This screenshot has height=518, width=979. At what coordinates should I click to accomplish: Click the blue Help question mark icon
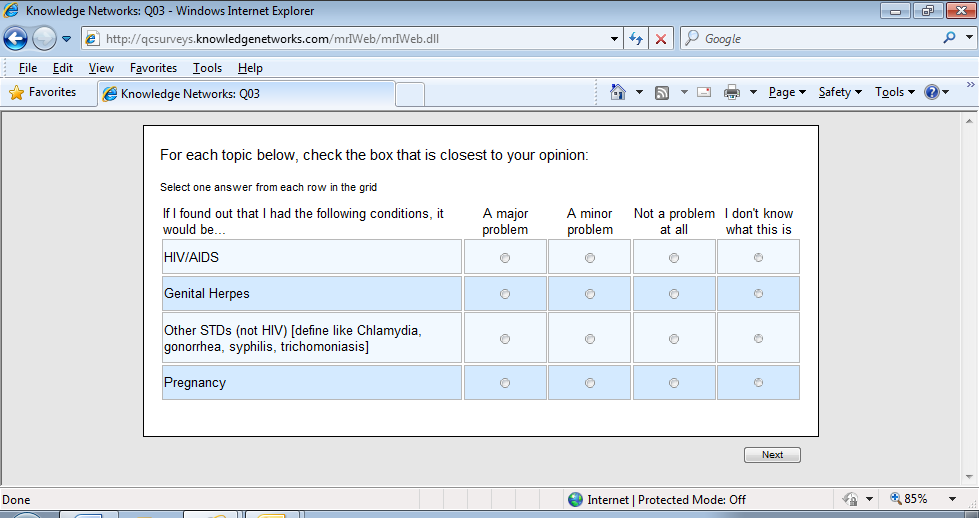932,92
